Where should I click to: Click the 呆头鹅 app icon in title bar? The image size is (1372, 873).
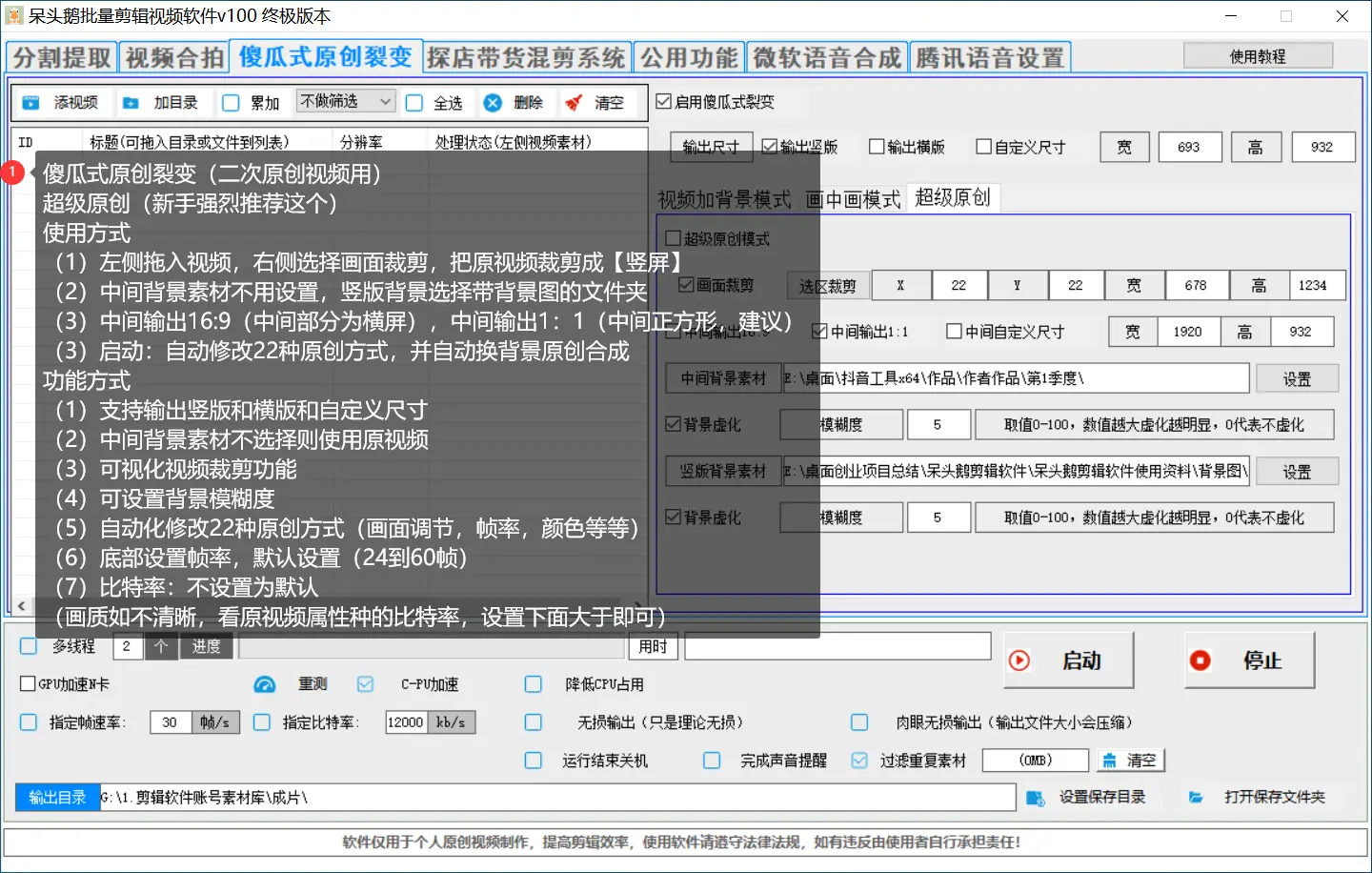[13, 14]
